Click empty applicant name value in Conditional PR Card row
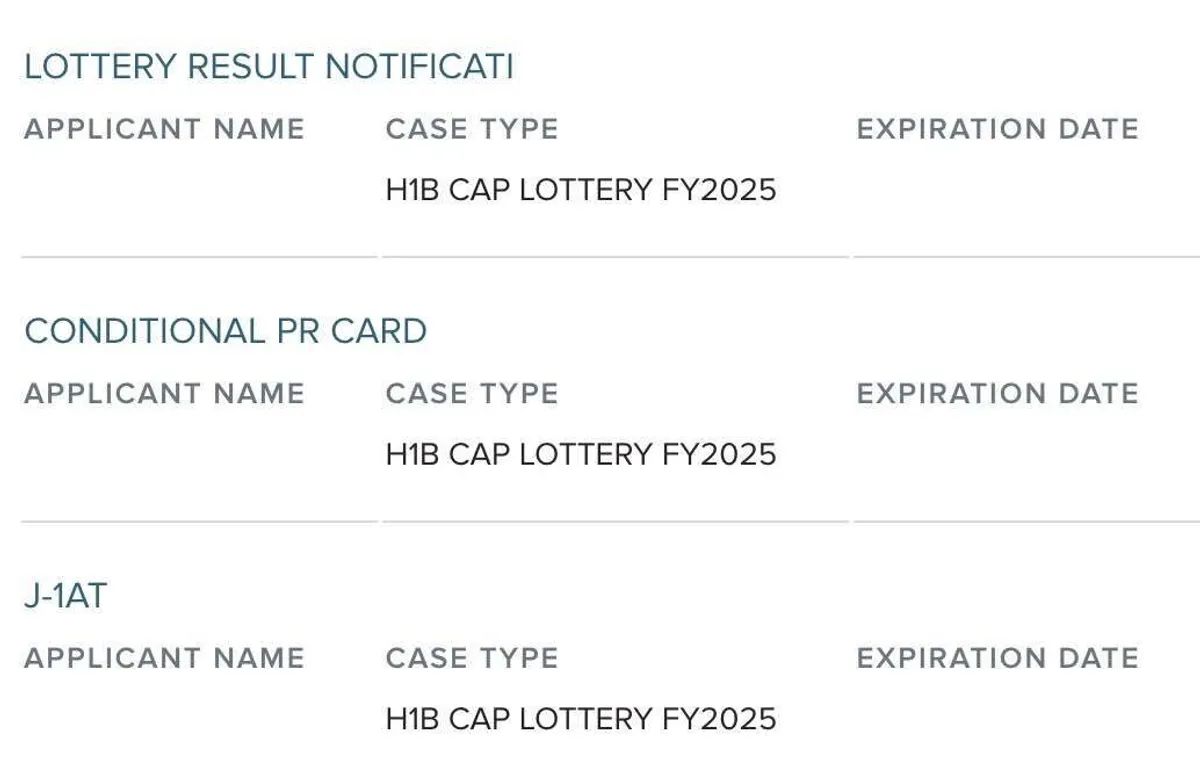This screenshot has height=780, width=1200. (164, 455)
